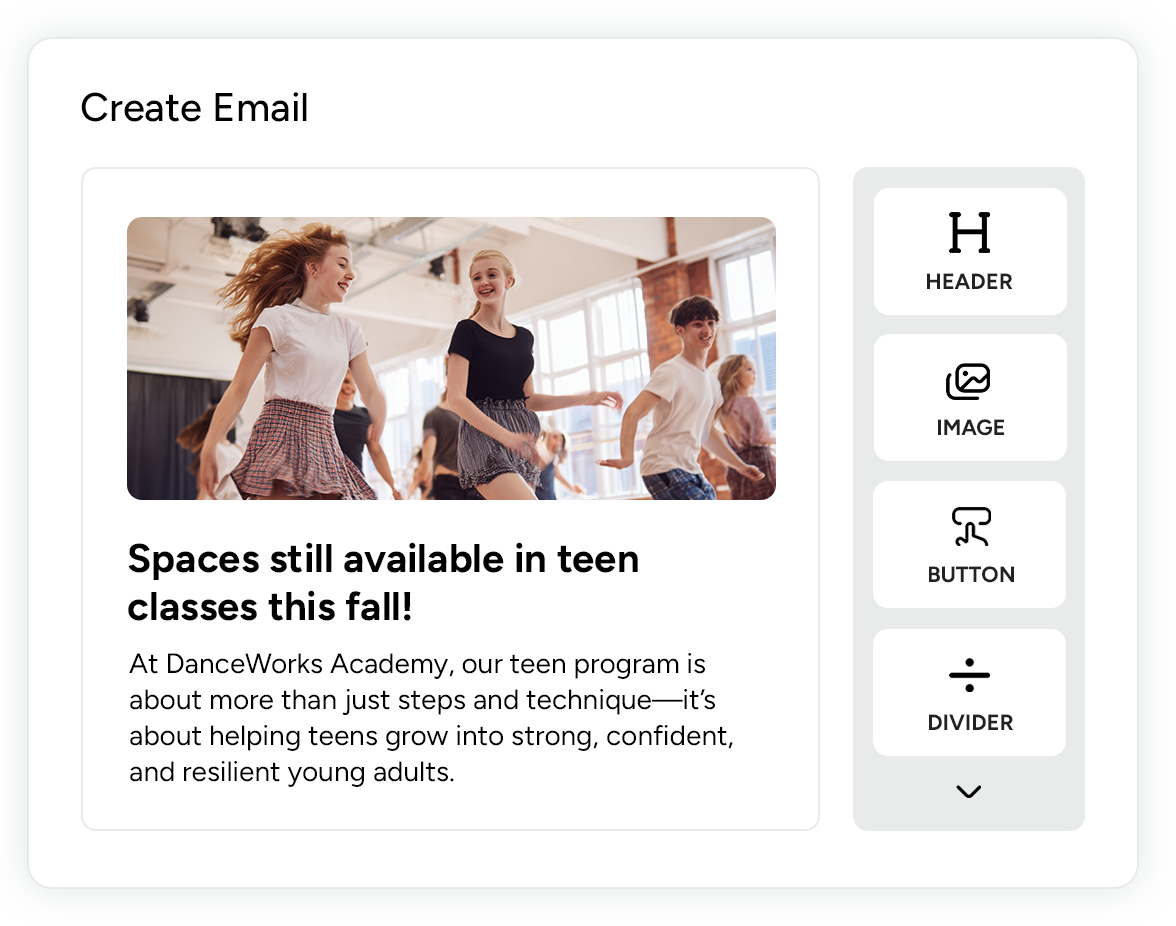Click the IMAGE text label
The image size is (1176, 926).
point(970,428)
